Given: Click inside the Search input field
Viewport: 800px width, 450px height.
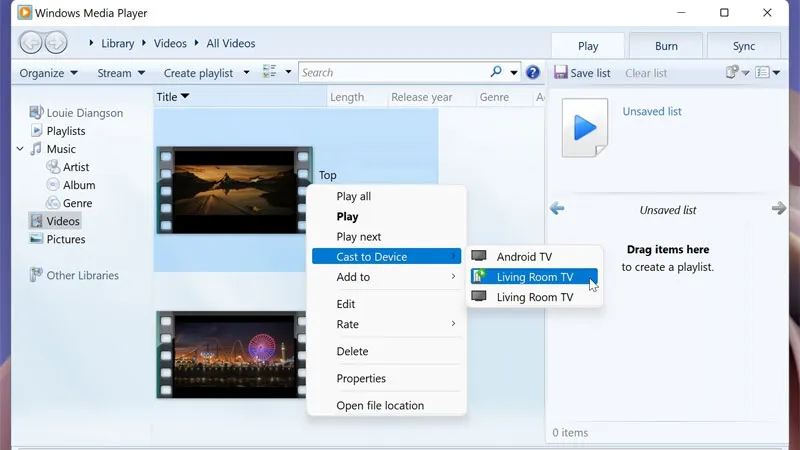Looking at the screenshot, I should pos(390,72).
